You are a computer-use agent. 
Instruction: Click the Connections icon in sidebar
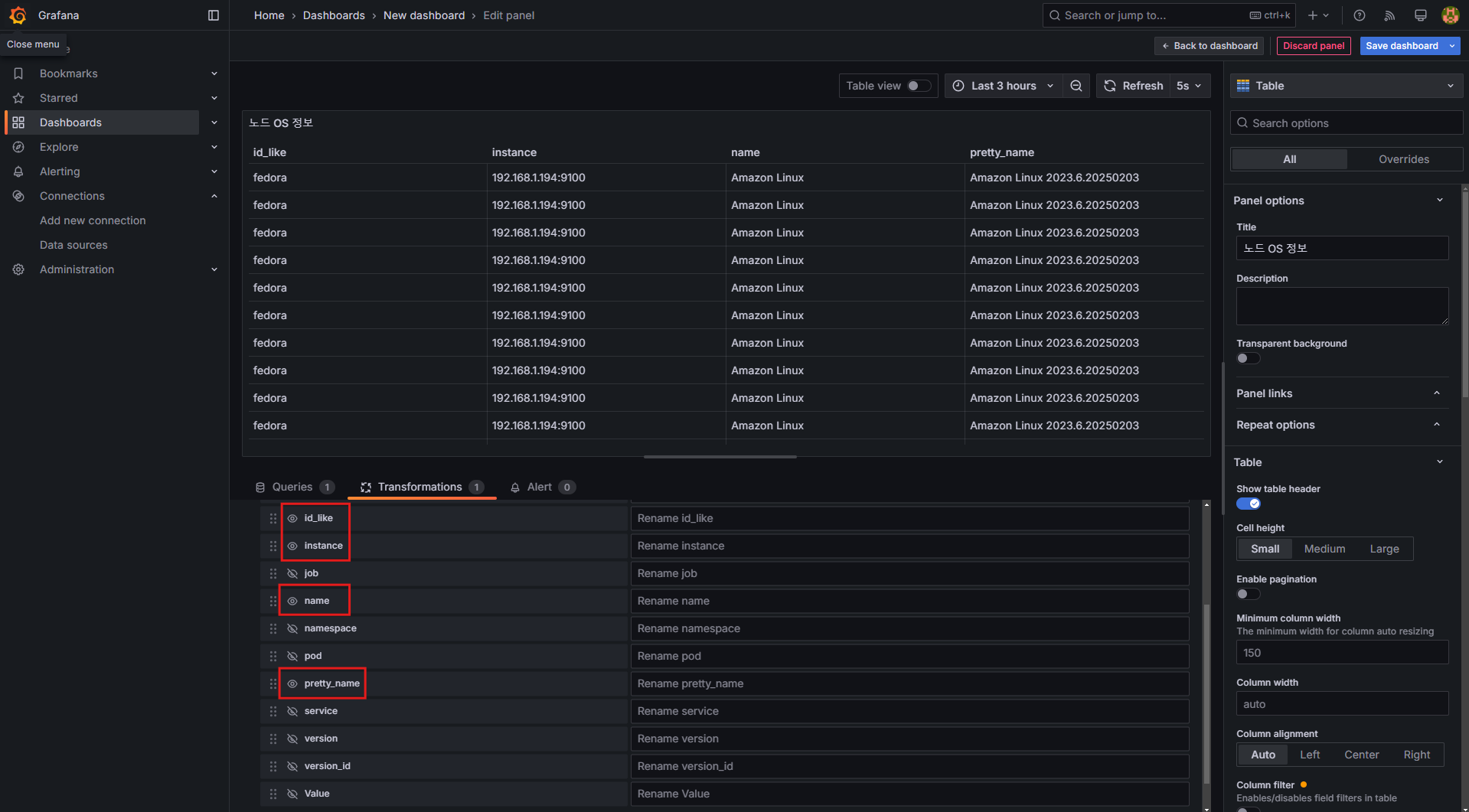18,196
